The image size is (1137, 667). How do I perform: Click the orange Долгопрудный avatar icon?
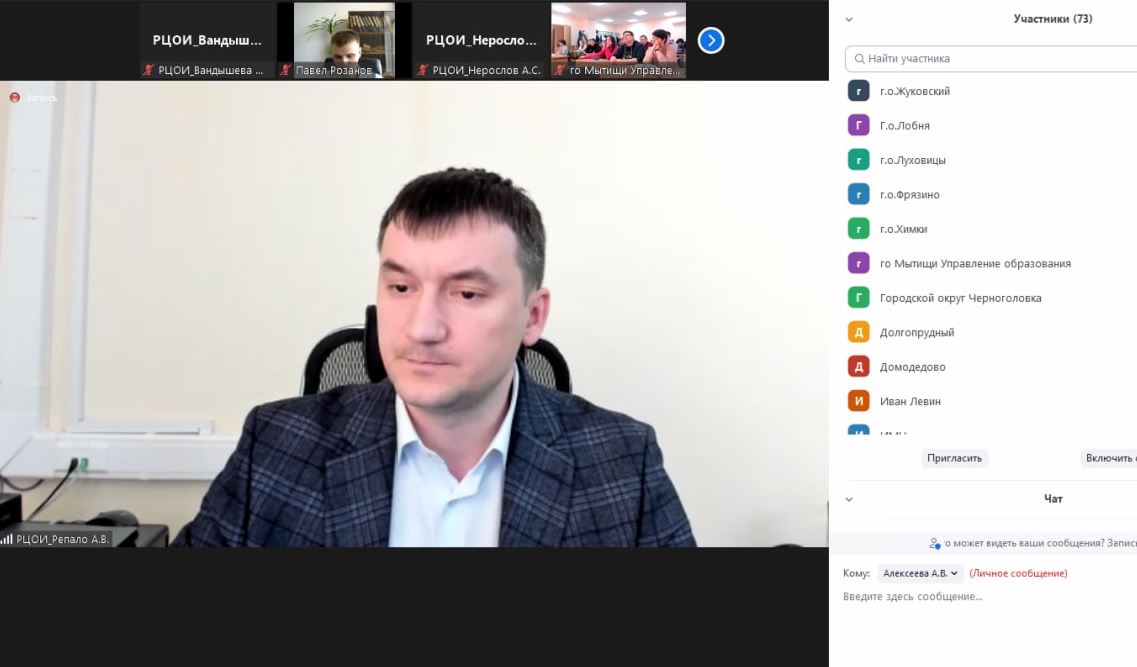[858, 332]
